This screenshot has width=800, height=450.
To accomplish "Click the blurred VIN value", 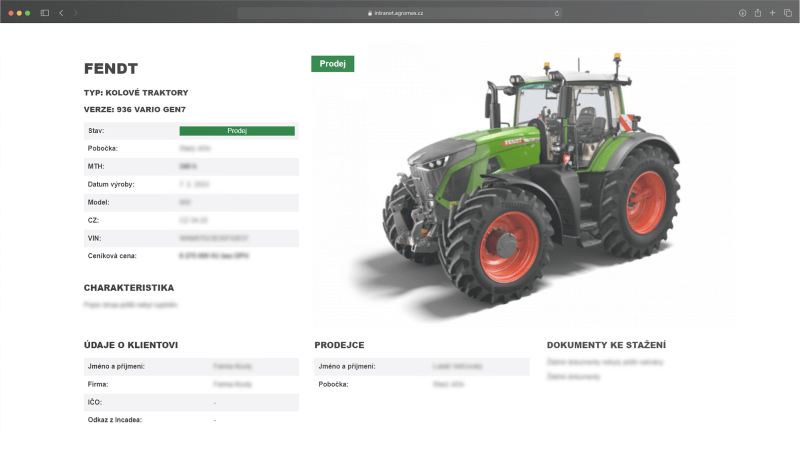I will pyautogui.click(x=214, y=238).
